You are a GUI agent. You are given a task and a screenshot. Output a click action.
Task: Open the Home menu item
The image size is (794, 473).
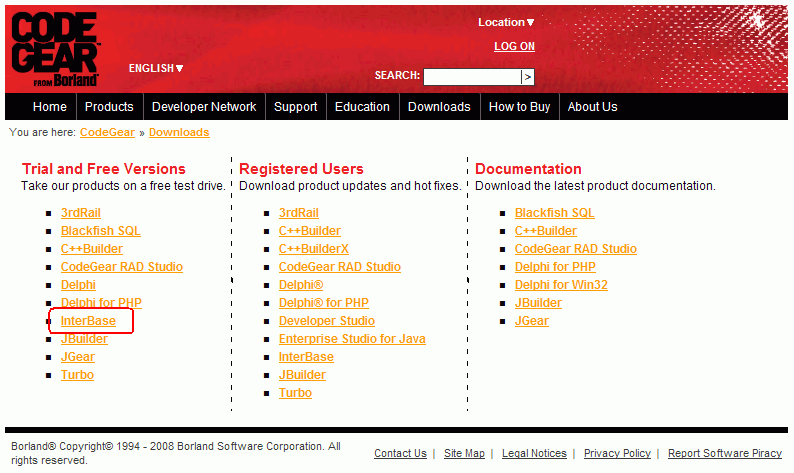pyautogui.click(x=50, y=107)
